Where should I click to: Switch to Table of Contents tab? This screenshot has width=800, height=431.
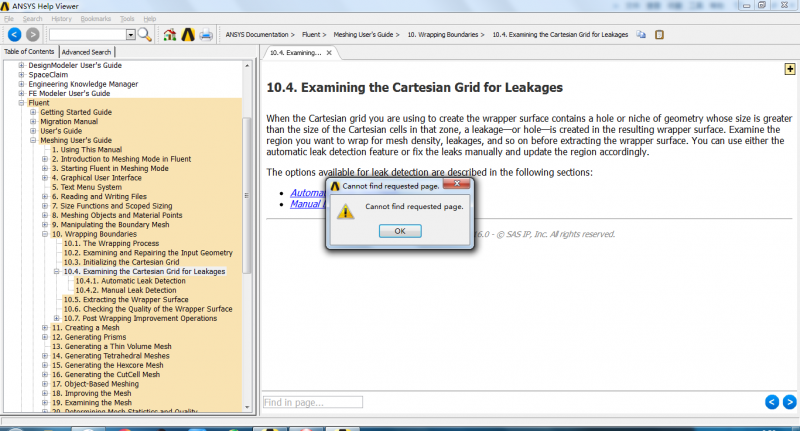(29, 52)
